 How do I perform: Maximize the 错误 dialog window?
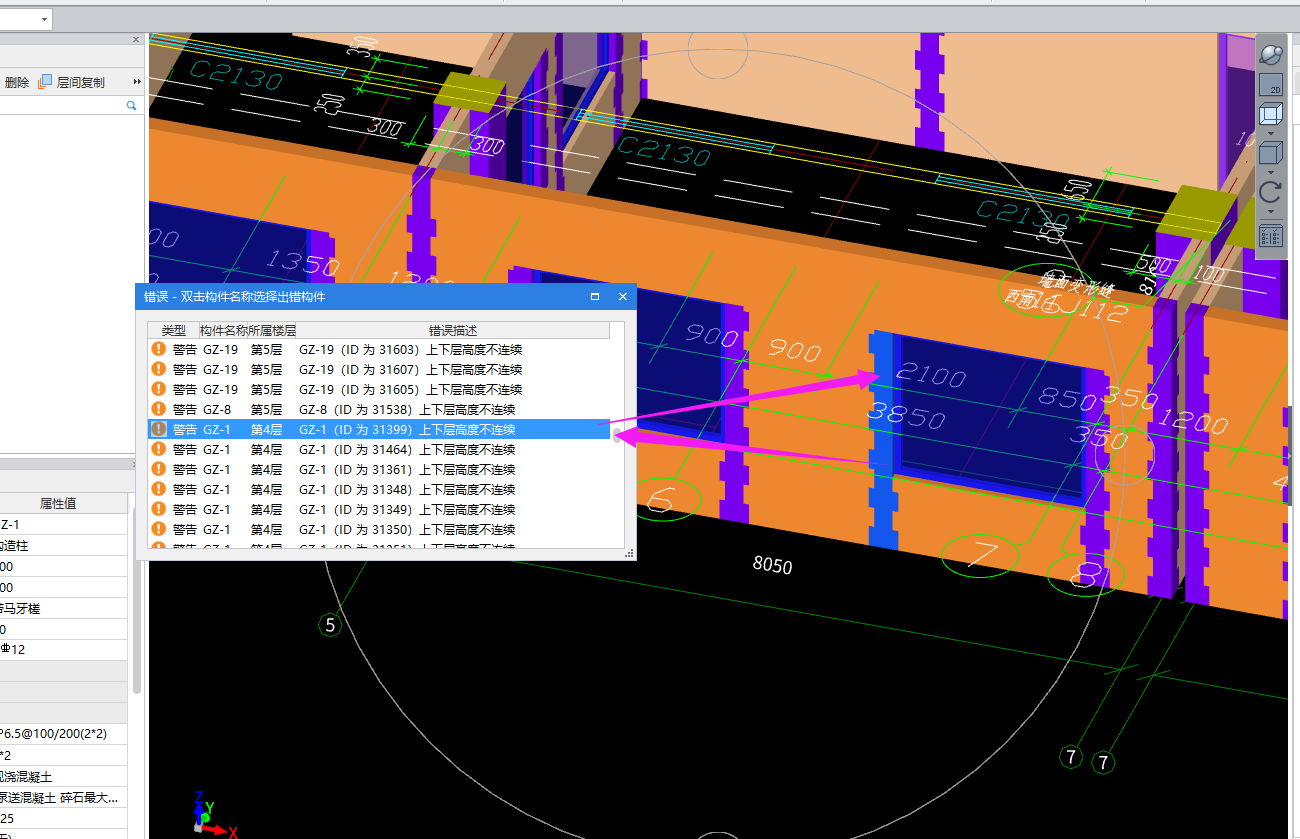coord(595,297)
